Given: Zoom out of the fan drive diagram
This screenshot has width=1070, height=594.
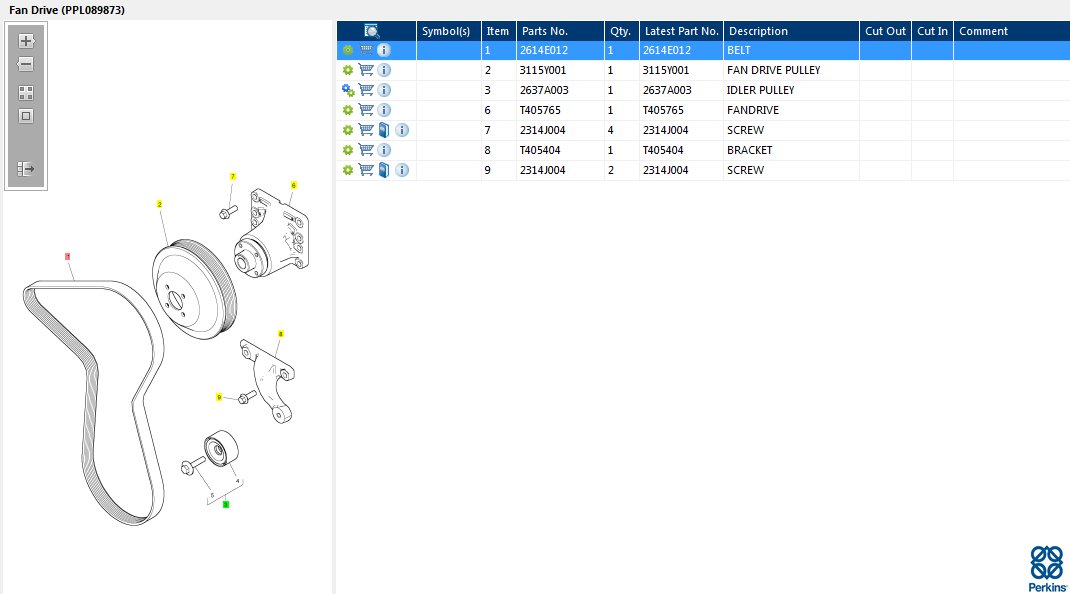Looking at the screenshot, I should [x=26, y=65].
